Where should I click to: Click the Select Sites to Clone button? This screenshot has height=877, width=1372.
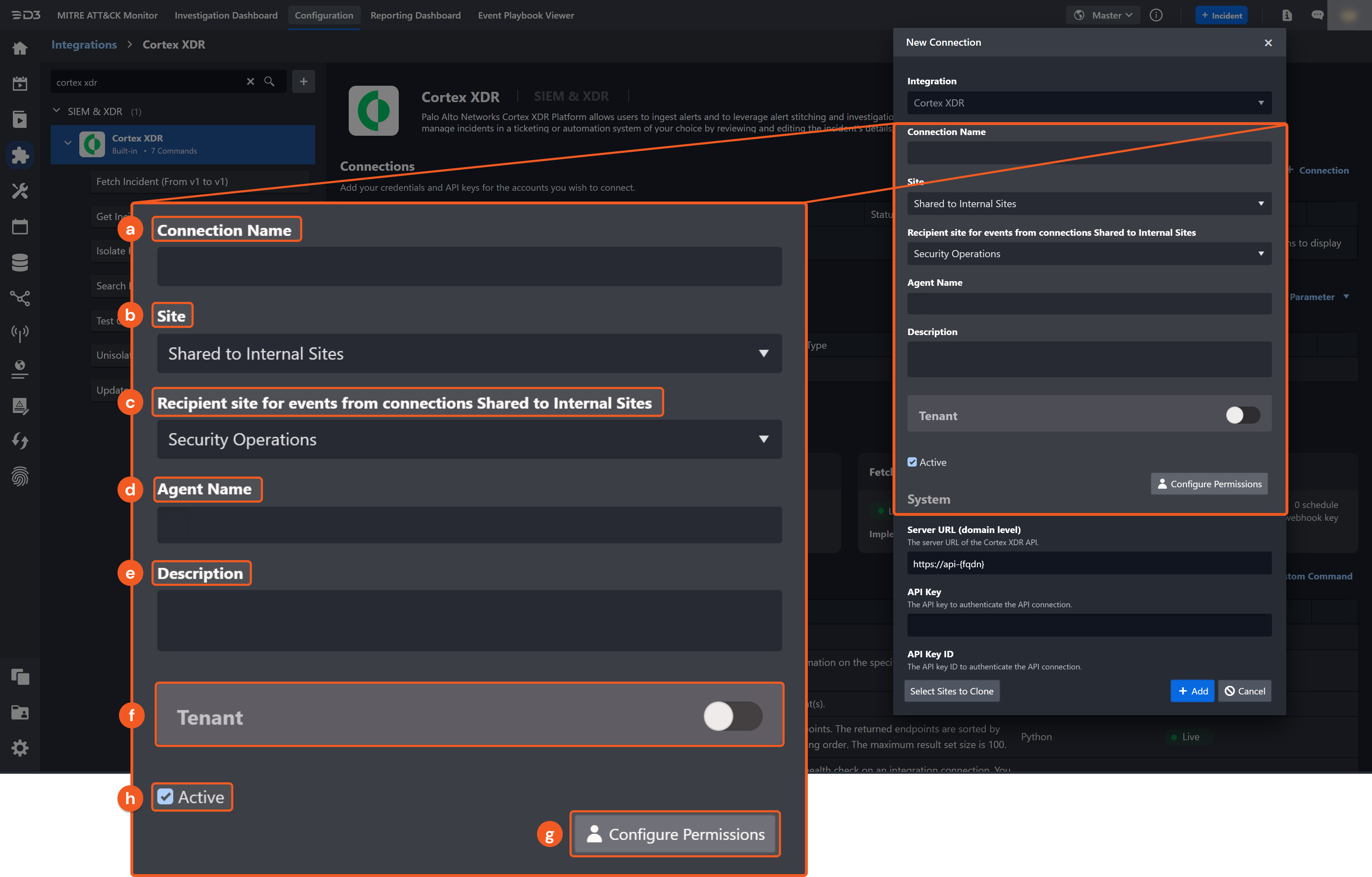951,691
